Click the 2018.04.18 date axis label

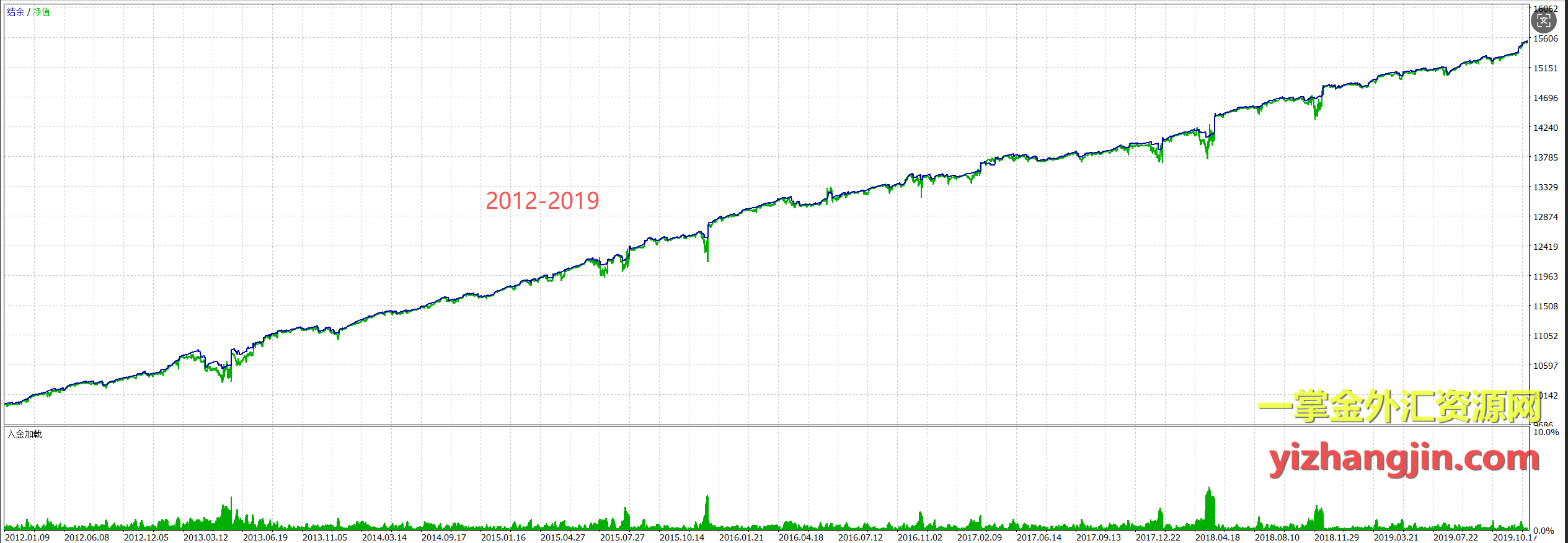coord(1218,537)
